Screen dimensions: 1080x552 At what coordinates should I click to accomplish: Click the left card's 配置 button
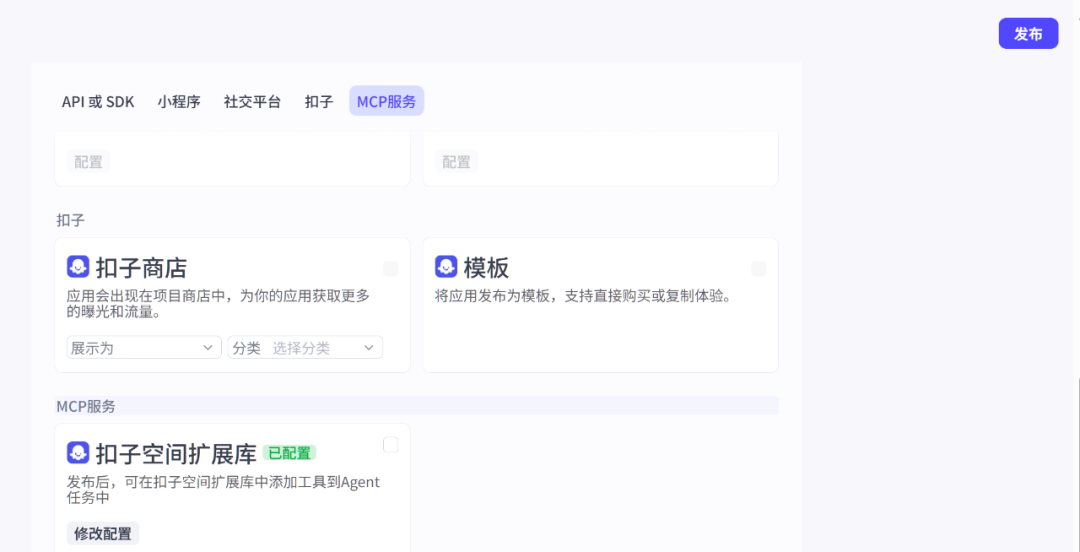[88, 162]
